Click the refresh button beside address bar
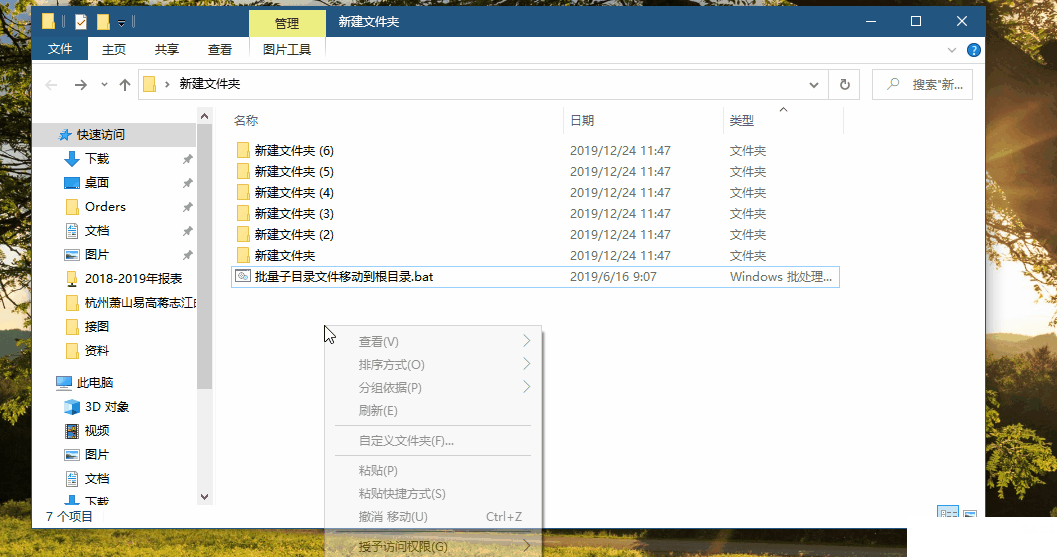The width and height of the screenshot is (1057, 557). point(845,84)
